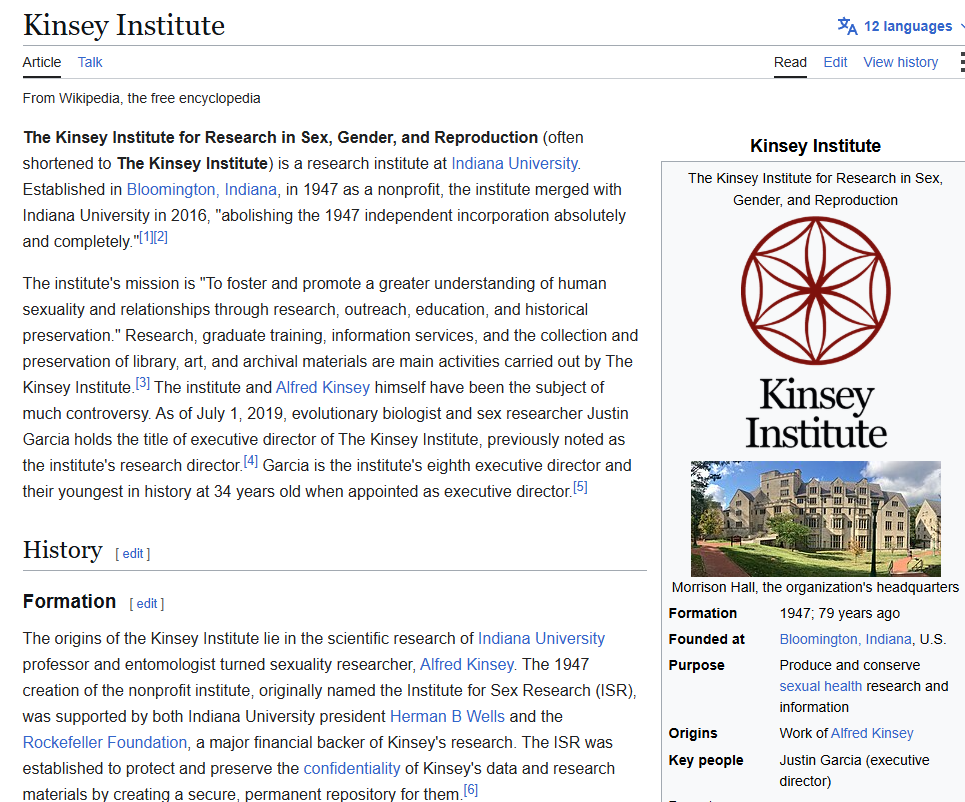
Task: Click the infobox 'Origins' label
Action: [693, 733]
